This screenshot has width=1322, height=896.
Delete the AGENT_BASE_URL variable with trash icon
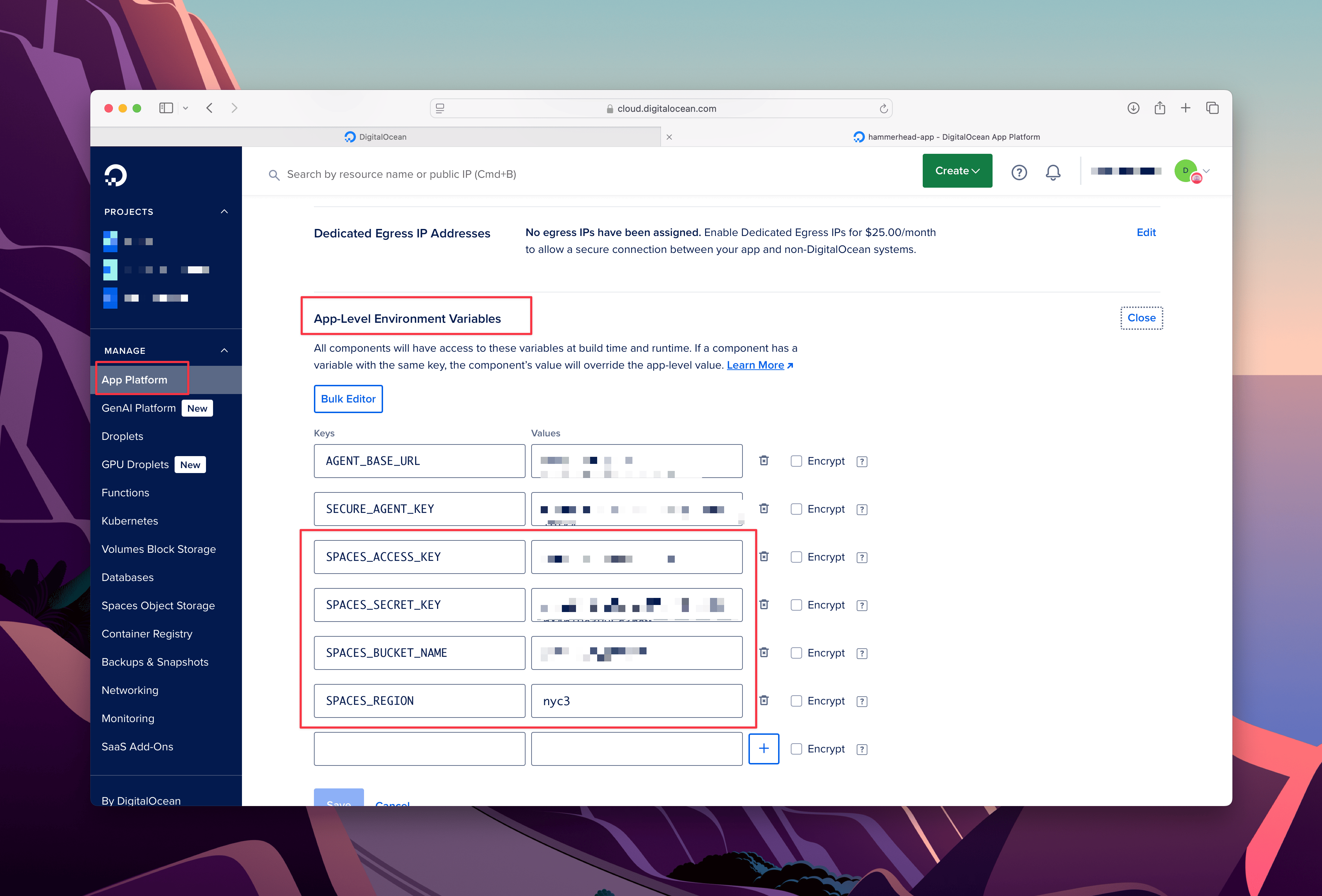click(x=764, y=460)
